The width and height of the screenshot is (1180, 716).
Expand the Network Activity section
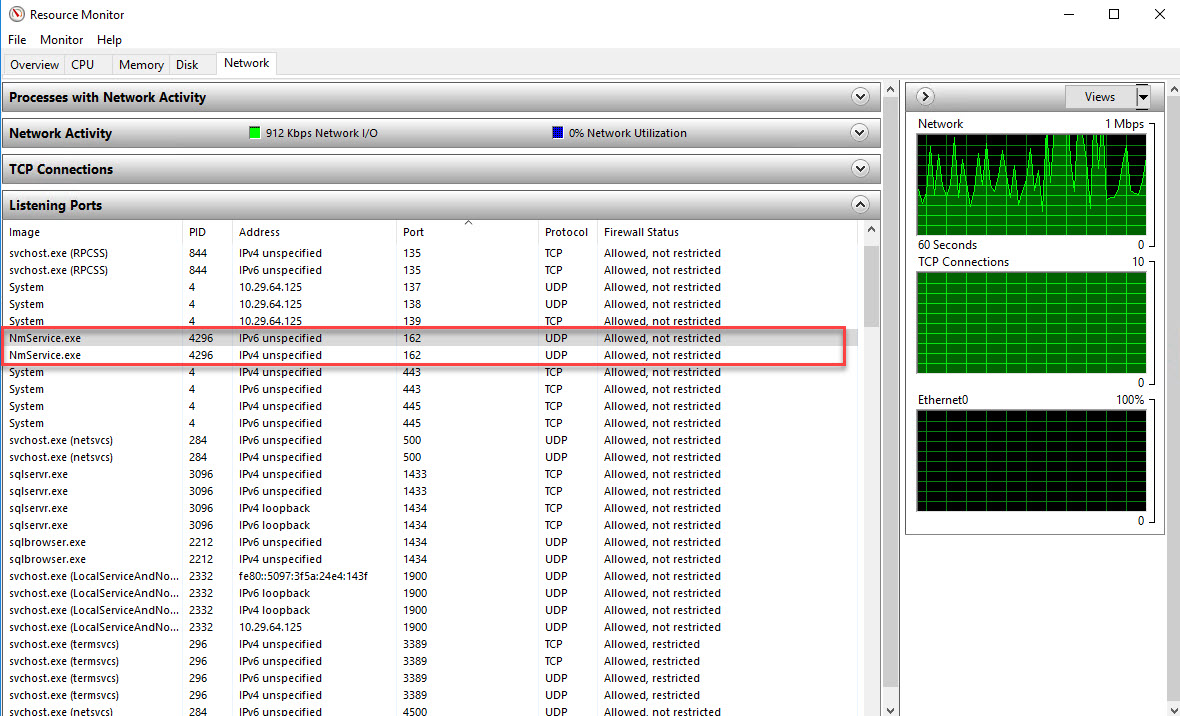coord(860,133)
